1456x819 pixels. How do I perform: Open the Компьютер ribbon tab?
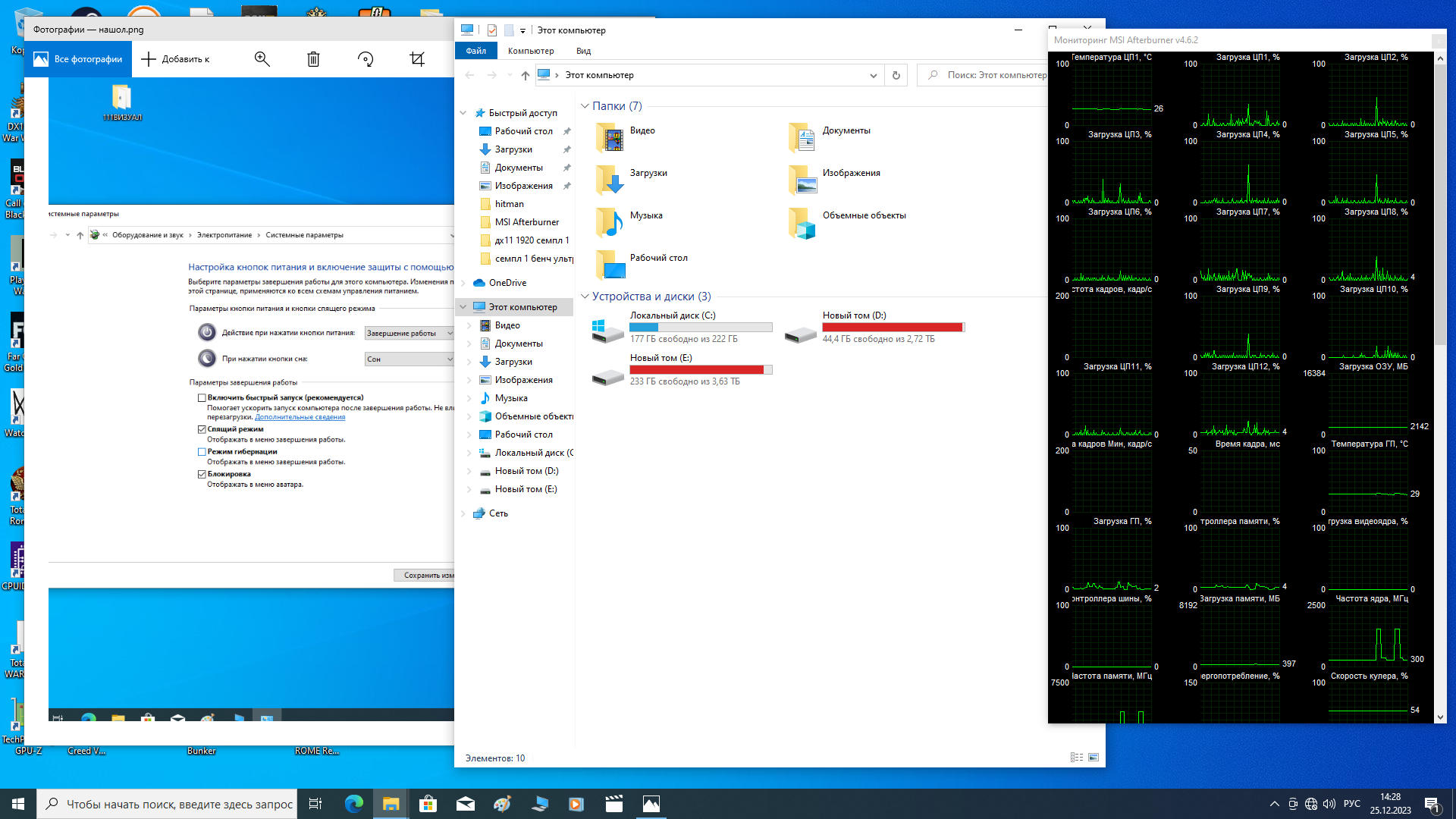point(531,51)
